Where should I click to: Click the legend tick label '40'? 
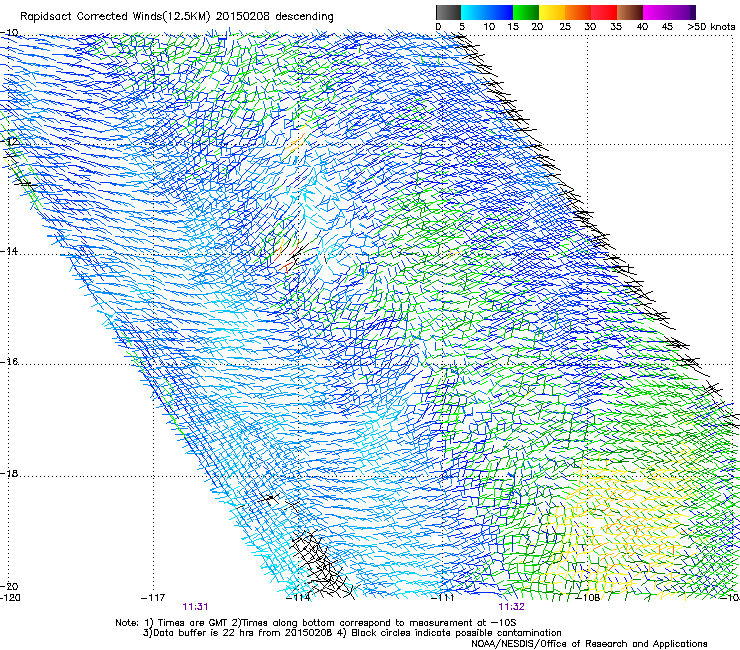[642, 27]
